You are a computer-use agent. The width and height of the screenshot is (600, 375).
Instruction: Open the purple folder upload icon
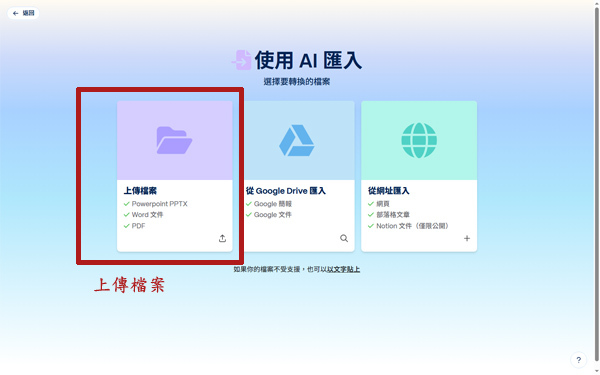tap(174, 140)
